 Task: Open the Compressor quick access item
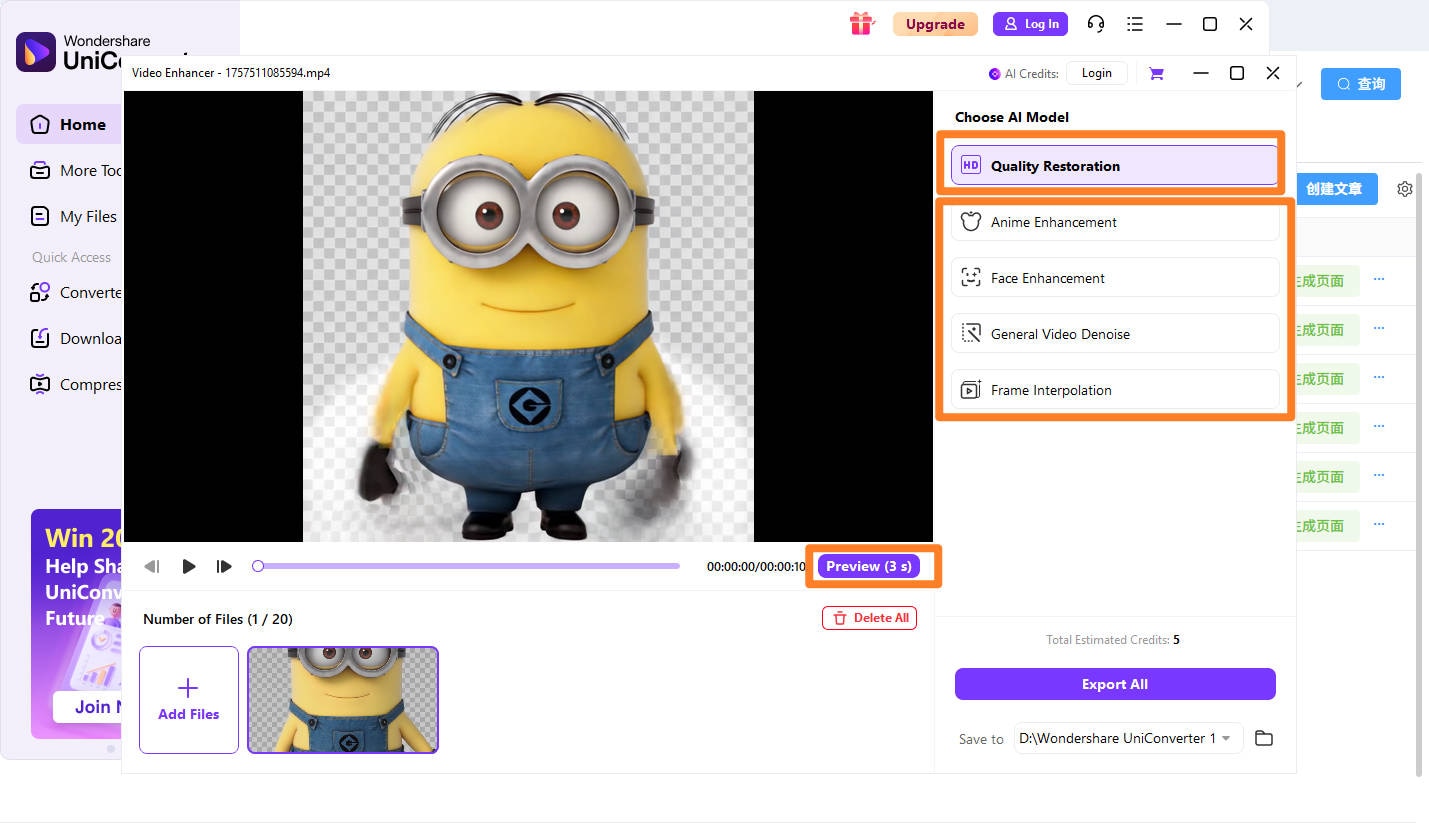click(x=75, y=385)
